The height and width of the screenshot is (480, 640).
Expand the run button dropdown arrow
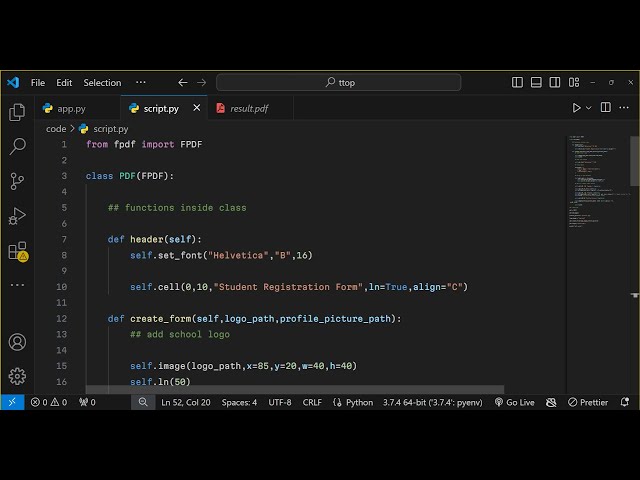click(x=589, y=108)
